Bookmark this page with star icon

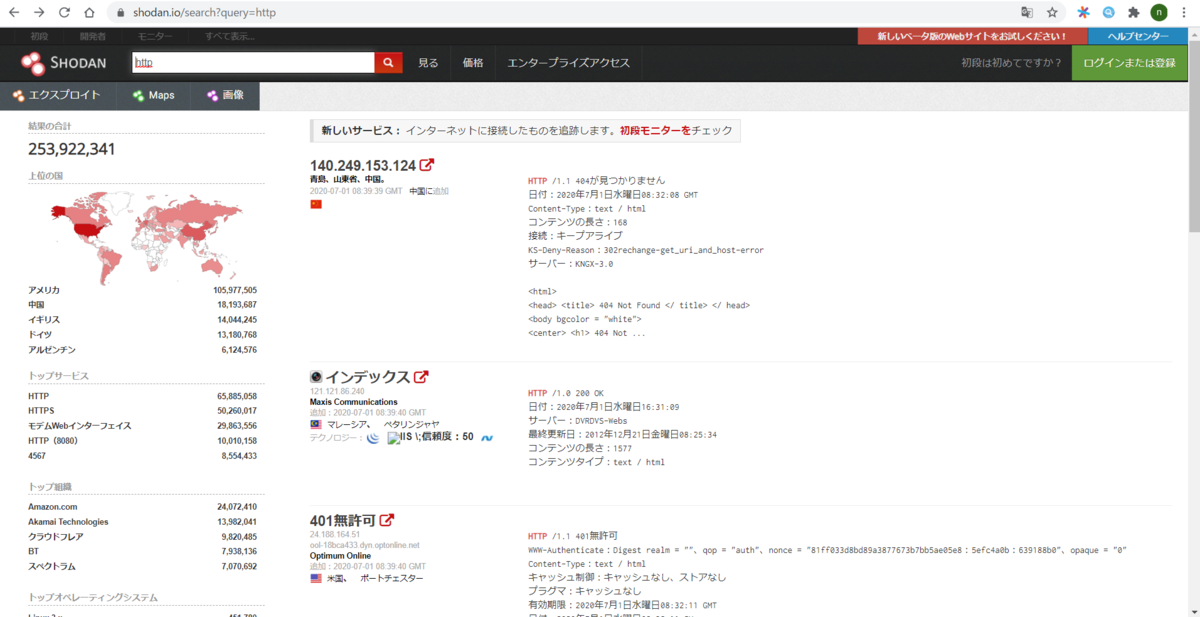click(x=1052, y=13)
